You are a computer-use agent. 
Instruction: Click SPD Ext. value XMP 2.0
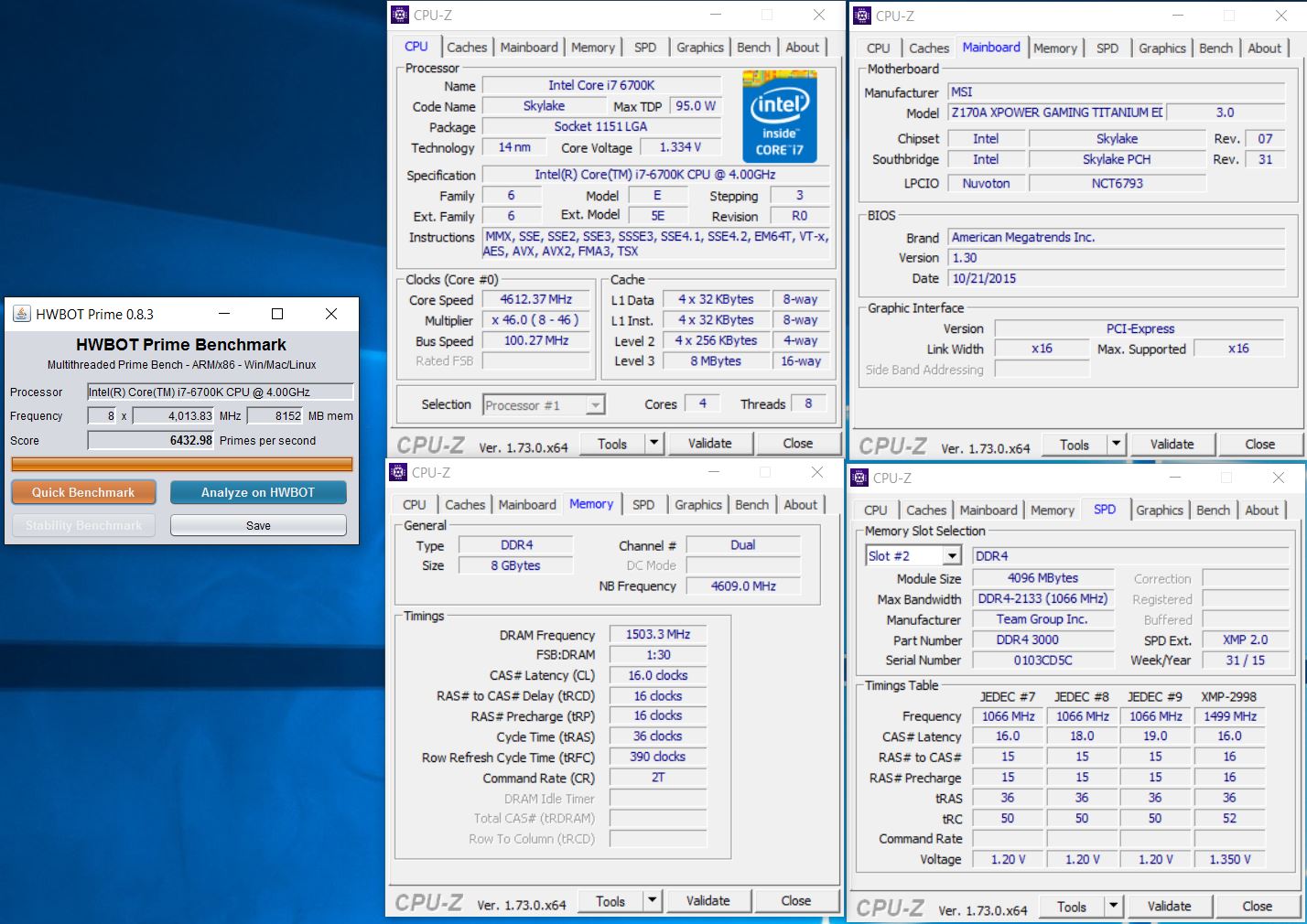(1246, 639)
